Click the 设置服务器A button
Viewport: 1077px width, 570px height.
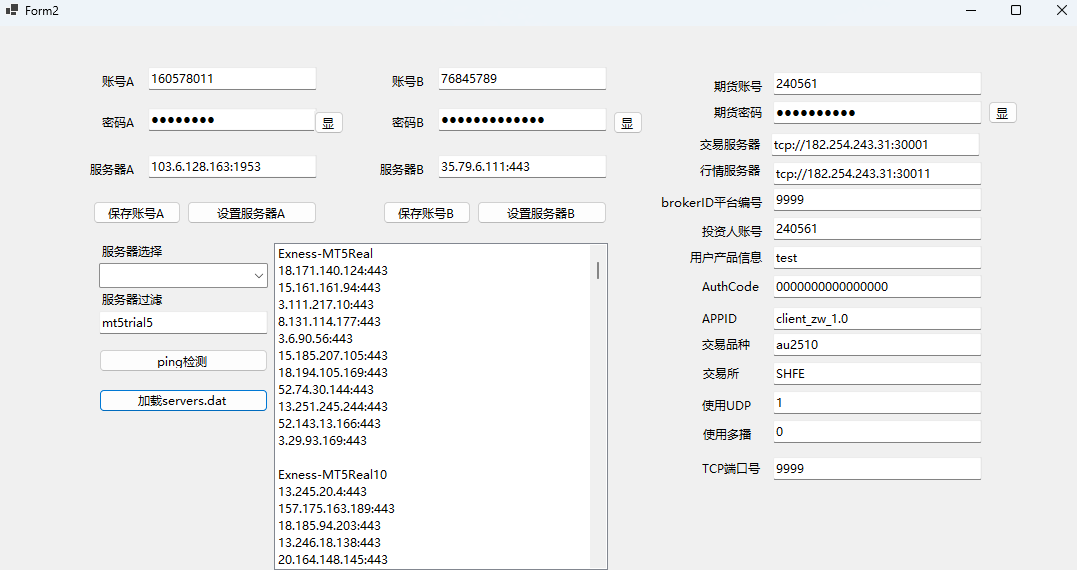(x=252, y=213)
